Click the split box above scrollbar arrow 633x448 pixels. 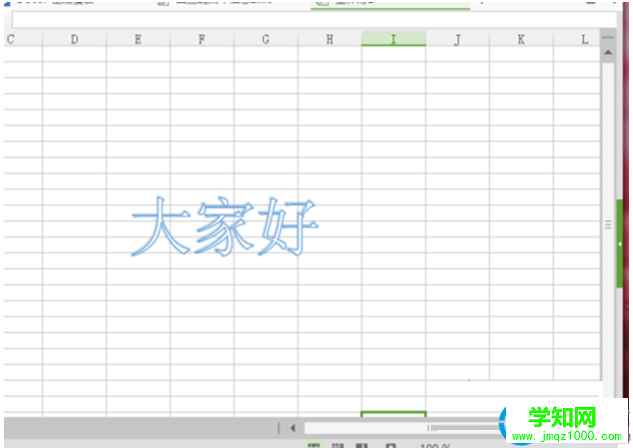(608, 37)
